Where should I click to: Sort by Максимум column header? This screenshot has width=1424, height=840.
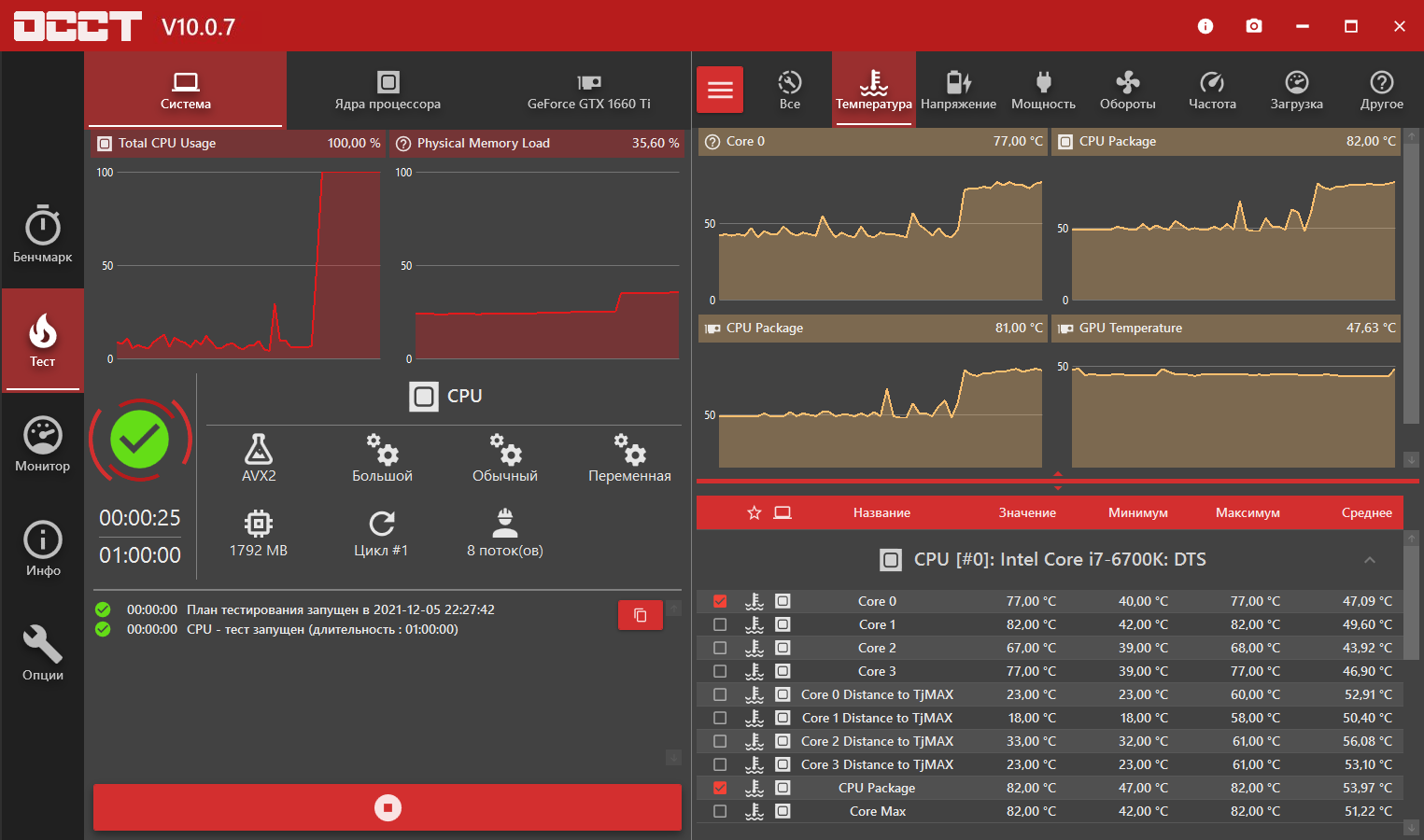tap(1248, 512)
